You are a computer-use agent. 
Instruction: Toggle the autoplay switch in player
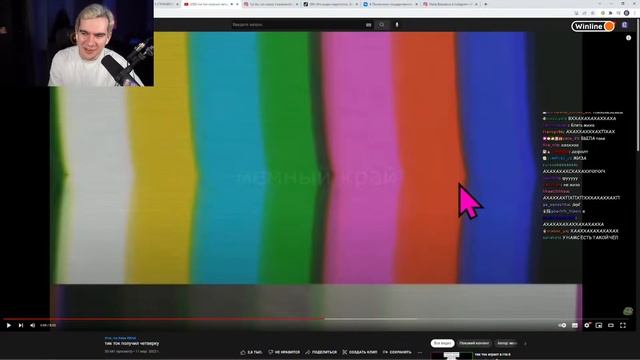(x=562, y=325)
